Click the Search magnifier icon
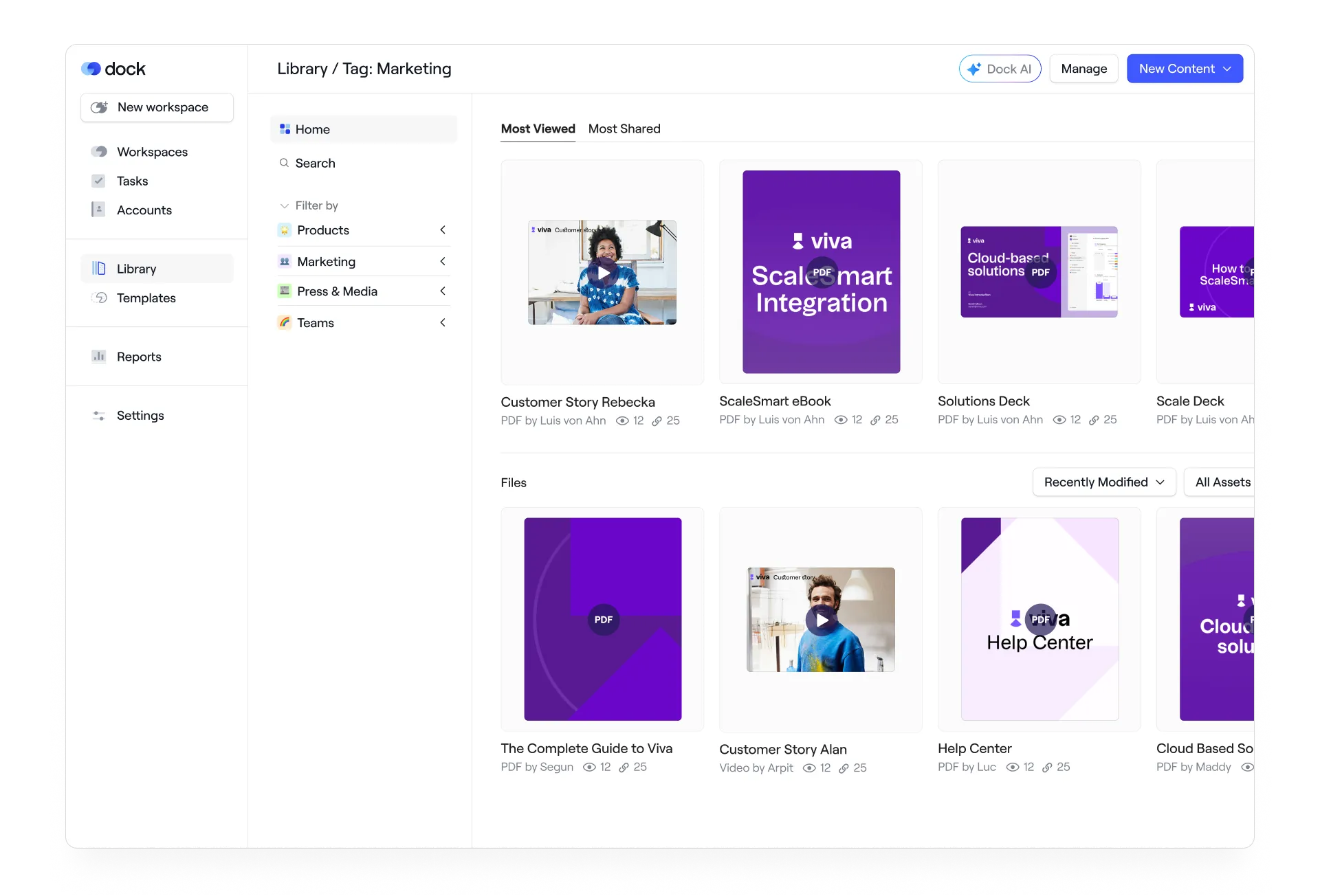The width and height of the screenshot is (1320, 896). tap(284, 163)
